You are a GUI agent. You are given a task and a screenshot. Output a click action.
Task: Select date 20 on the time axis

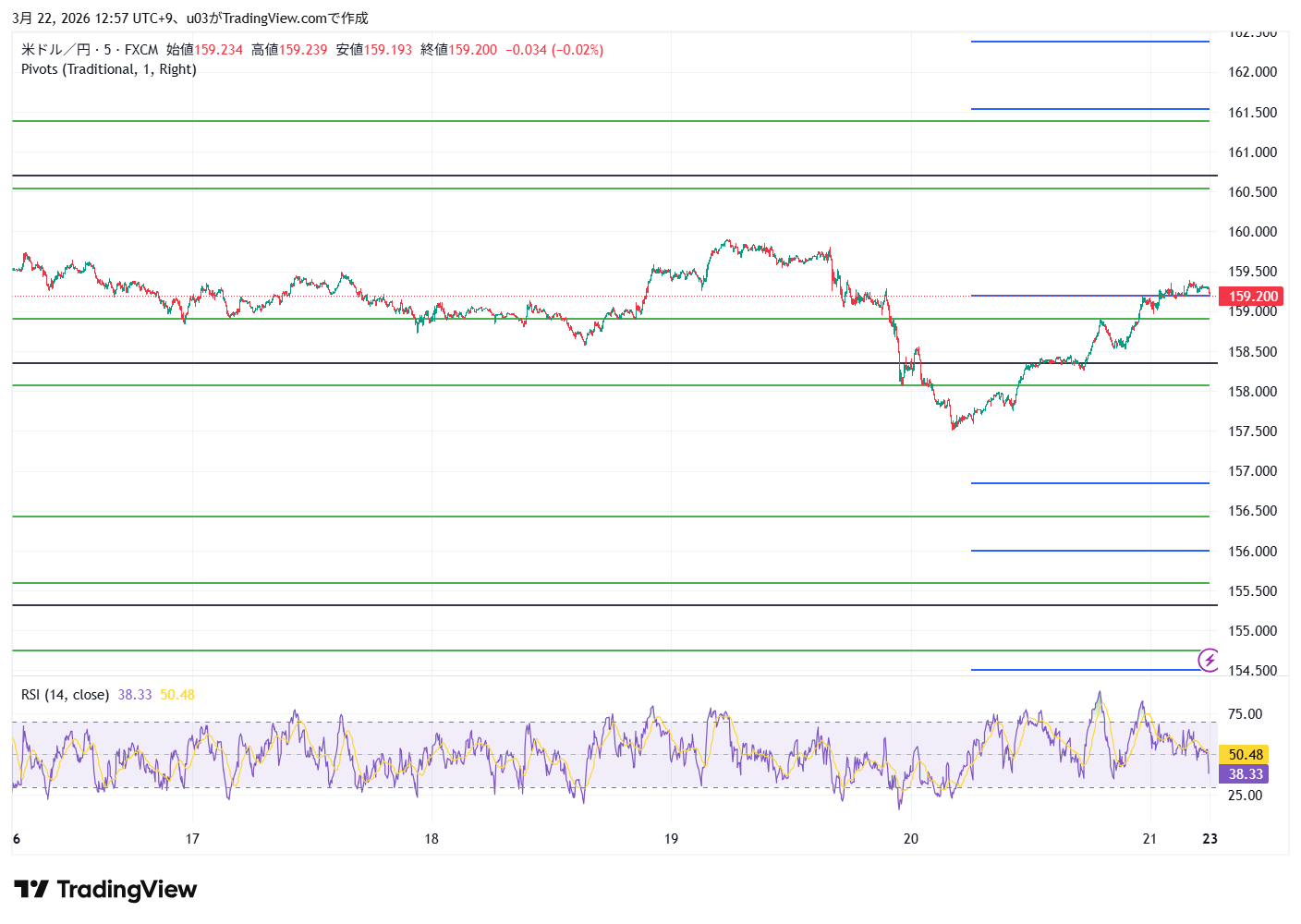click(911, 839)
